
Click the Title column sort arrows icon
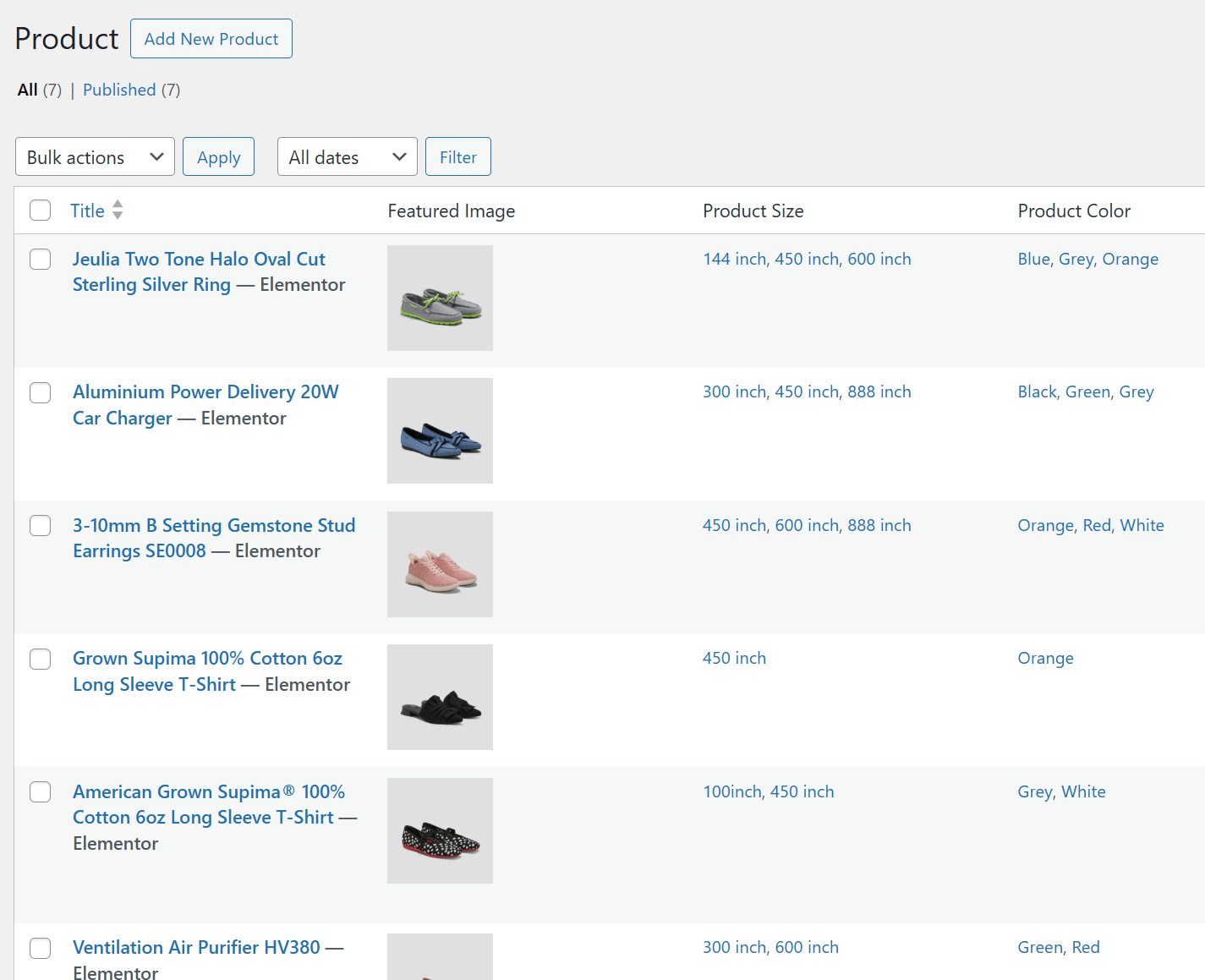click(x=118, y=210)
